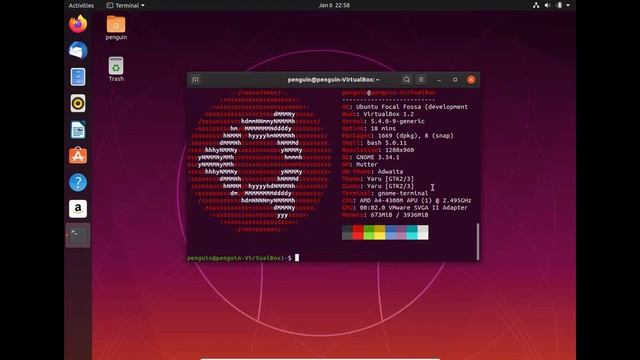Click the yellow color block in neofetch output
The image size is (640, 360).
(x=380, y=233)
